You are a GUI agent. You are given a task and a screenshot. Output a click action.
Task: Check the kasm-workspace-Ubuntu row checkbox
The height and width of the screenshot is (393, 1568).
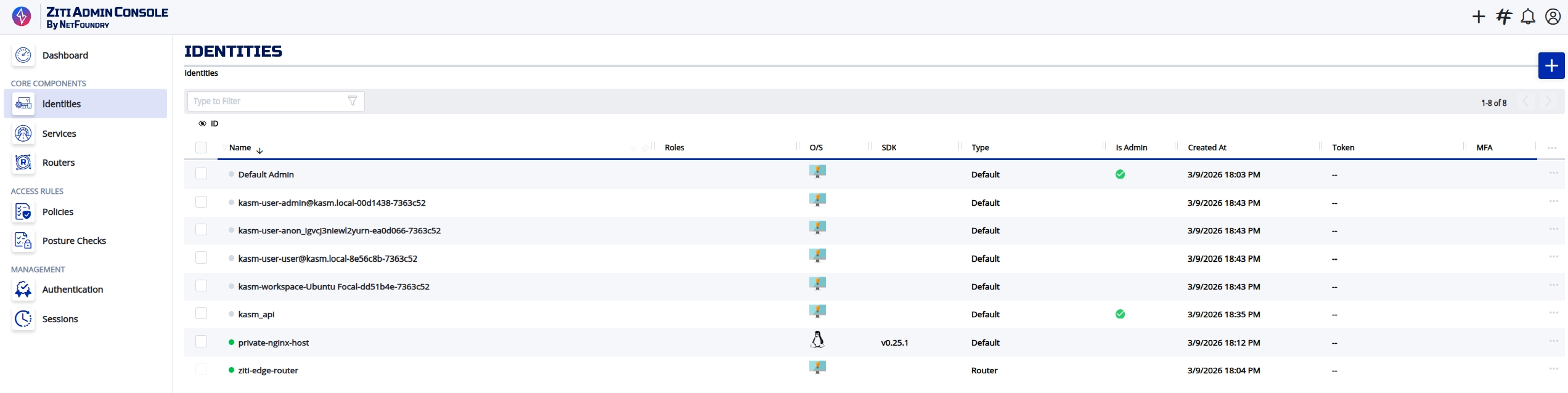tap(201, 286)
